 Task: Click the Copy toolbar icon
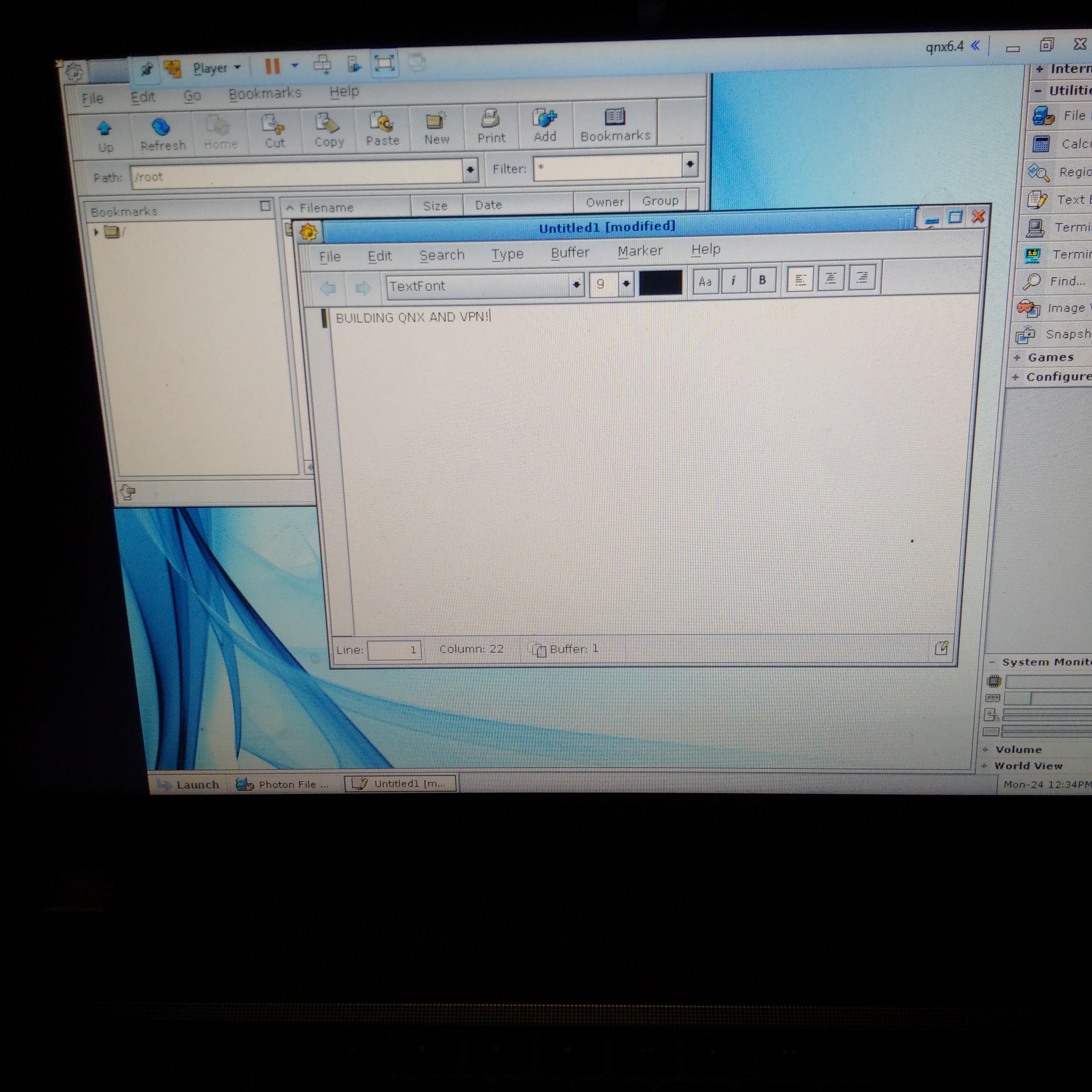coord(329,130)
